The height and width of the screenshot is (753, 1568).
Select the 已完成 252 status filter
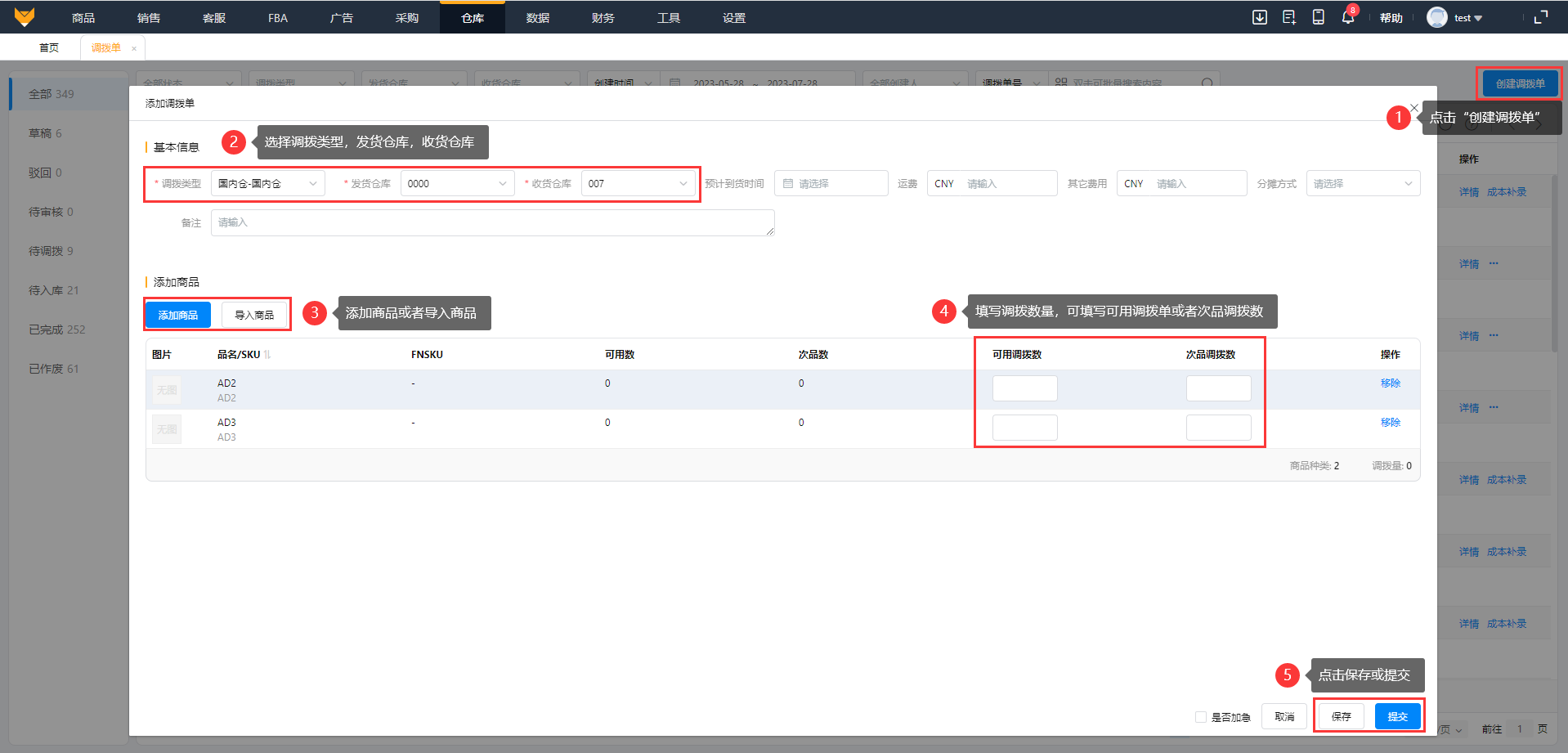(69, 329)
